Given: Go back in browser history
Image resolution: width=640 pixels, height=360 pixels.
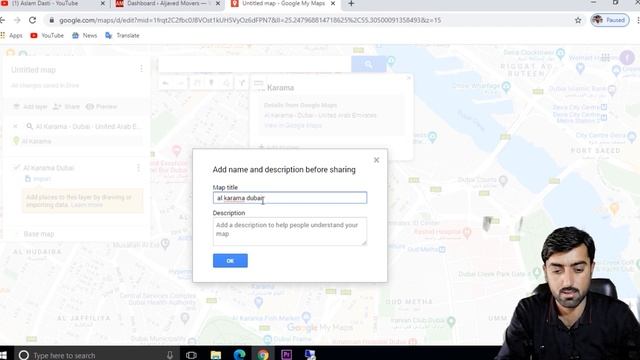Looking at the screenshot, I should pyautogui.click(x=3, y=20).
